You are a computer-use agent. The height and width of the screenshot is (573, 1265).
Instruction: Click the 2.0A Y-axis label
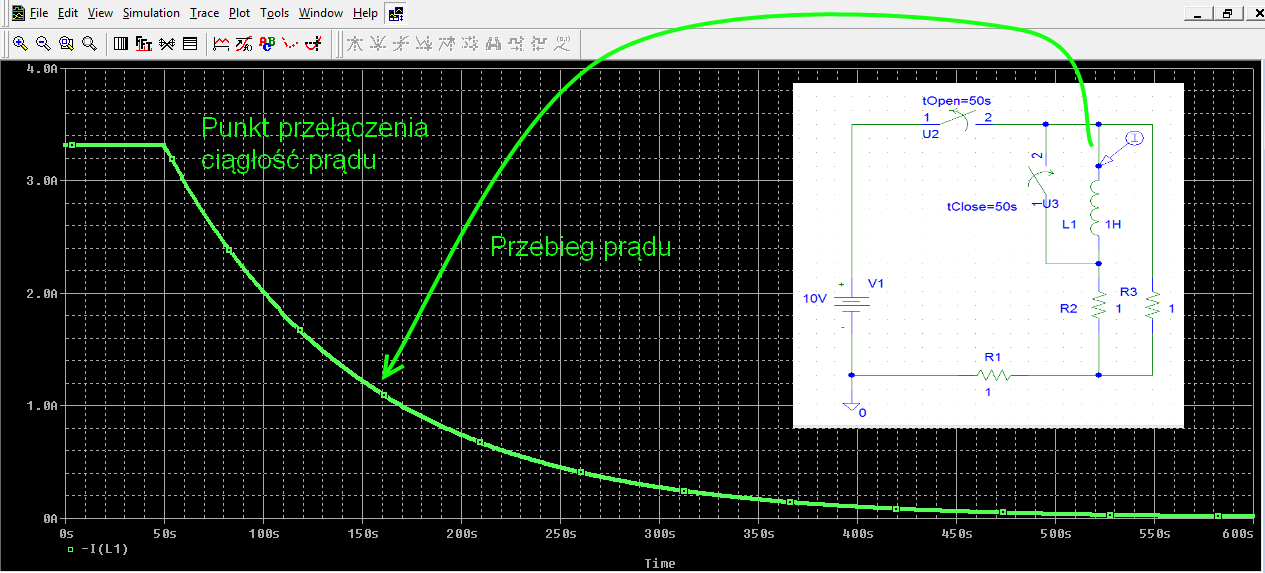42,294
